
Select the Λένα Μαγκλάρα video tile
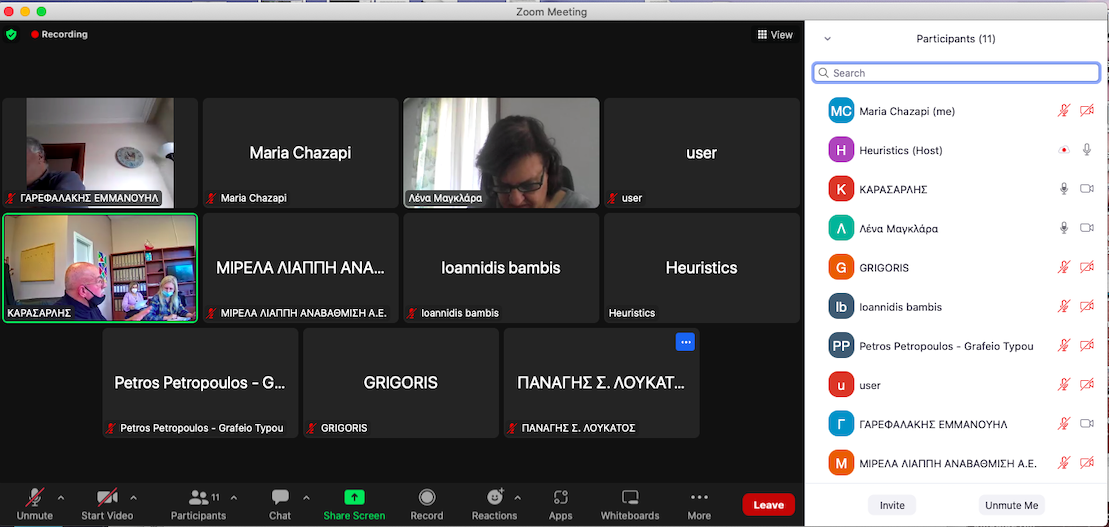(x=501, y=153)
